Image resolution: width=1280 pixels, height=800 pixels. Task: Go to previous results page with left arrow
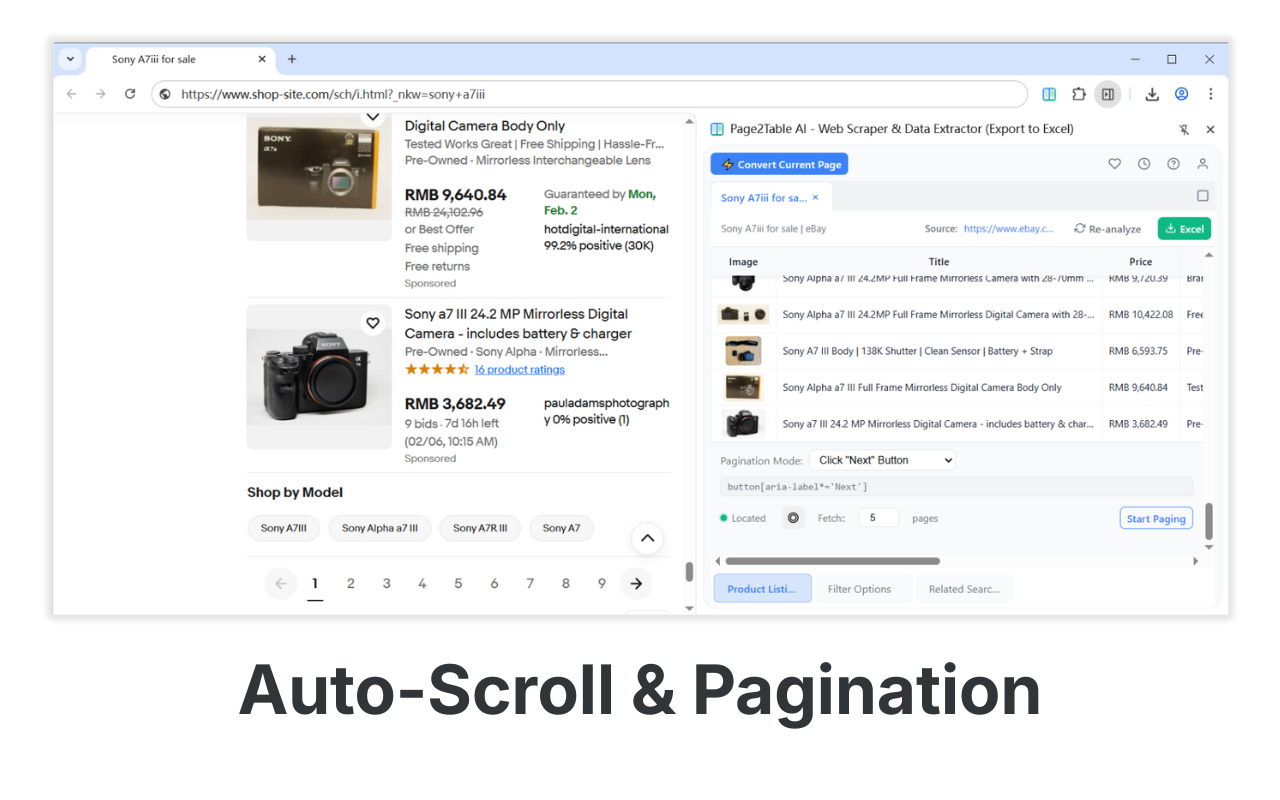point(280,584)
